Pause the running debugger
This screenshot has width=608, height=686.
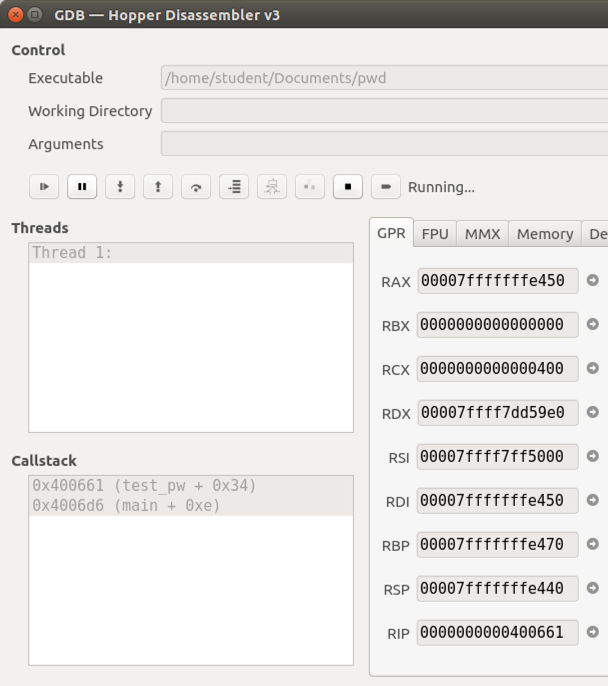click(x=81, y=187)
